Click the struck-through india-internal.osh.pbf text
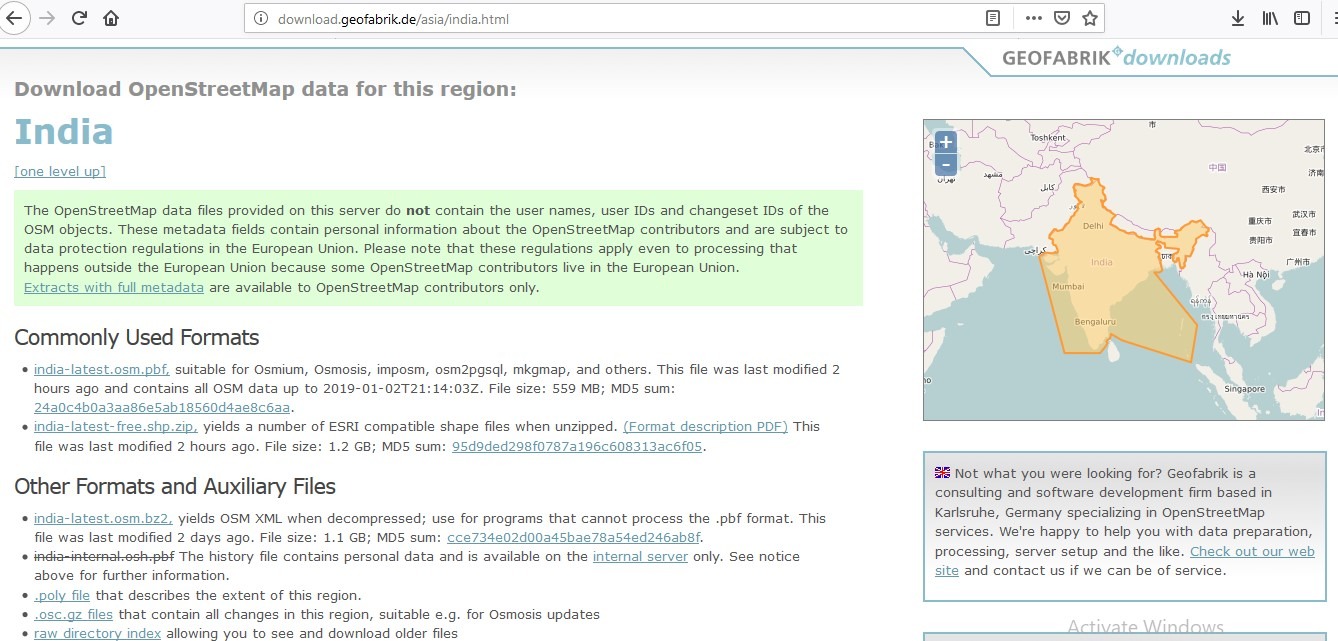The image size is (1338, 641). coord(104,556)
